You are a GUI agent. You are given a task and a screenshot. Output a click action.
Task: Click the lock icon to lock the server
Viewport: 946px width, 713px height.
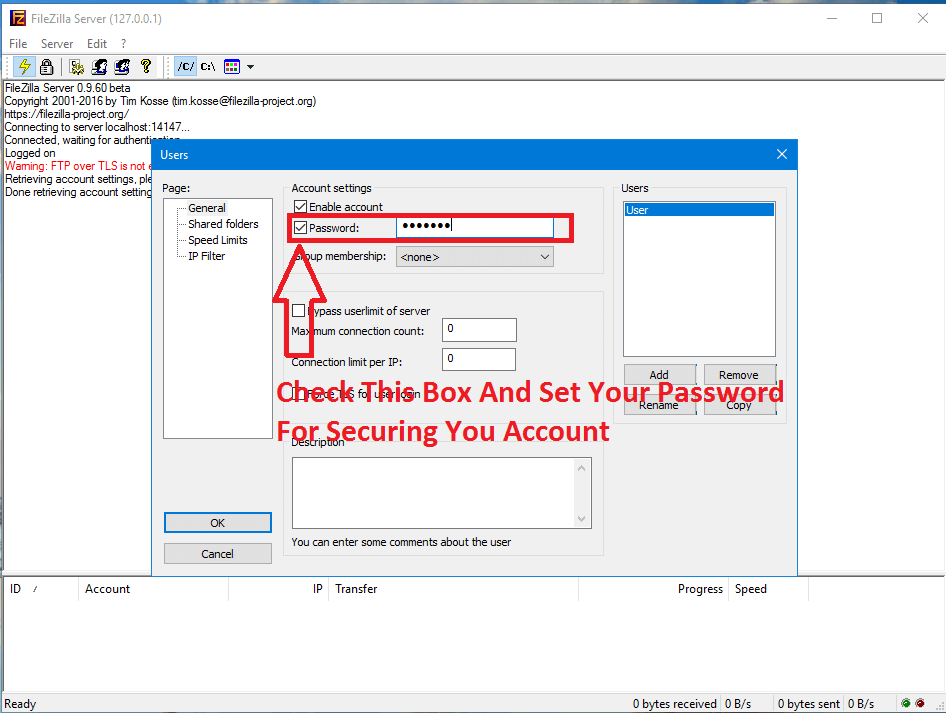click(x=46, y=66)
